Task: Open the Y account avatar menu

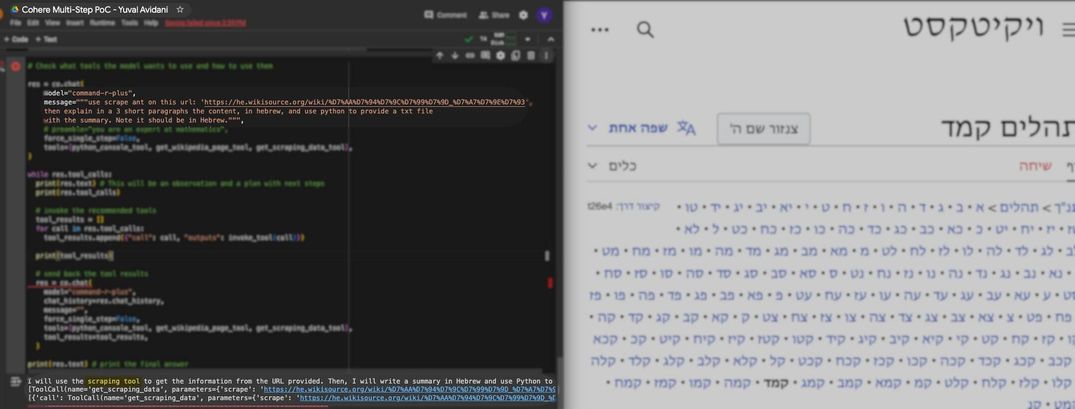Action: 544,14
